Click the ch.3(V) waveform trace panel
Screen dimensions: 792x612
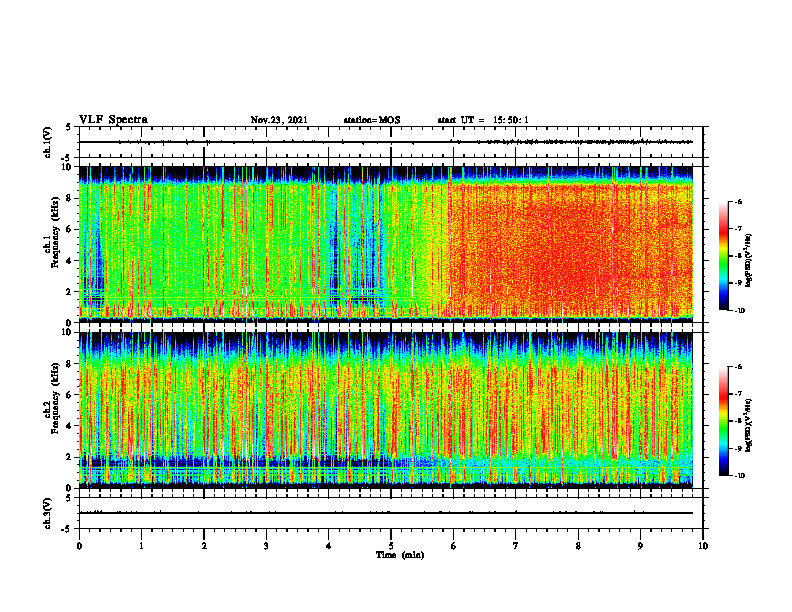tap(391, 513)
